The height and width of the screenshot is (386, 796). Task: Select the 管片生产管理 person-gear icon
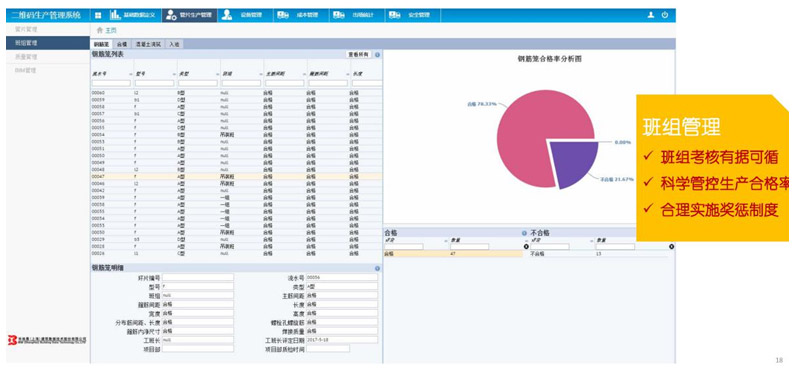(x=171, y=15)
